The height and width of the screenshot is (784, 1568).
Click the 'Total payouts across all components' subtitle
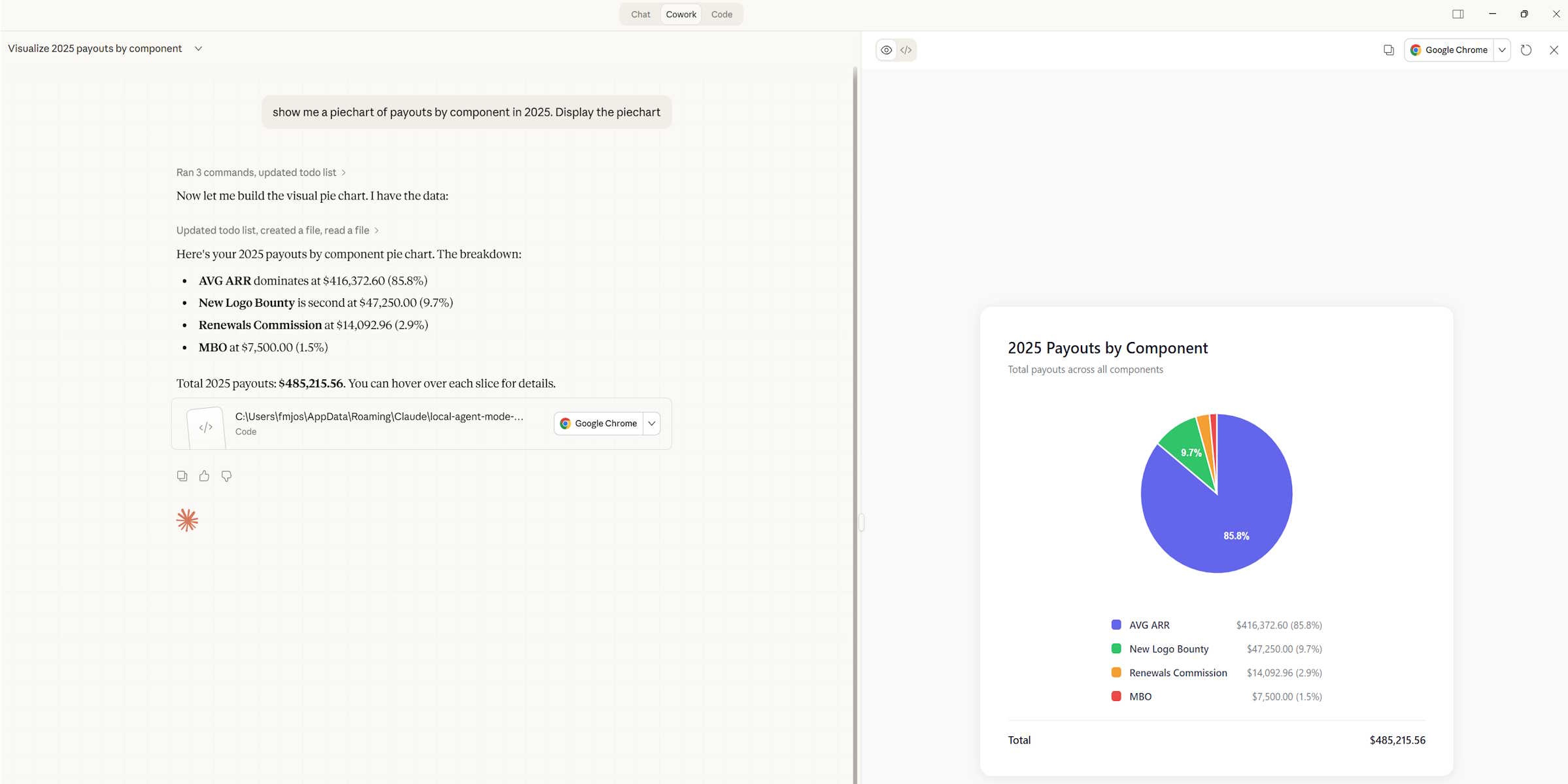(x=1085, y=369)
